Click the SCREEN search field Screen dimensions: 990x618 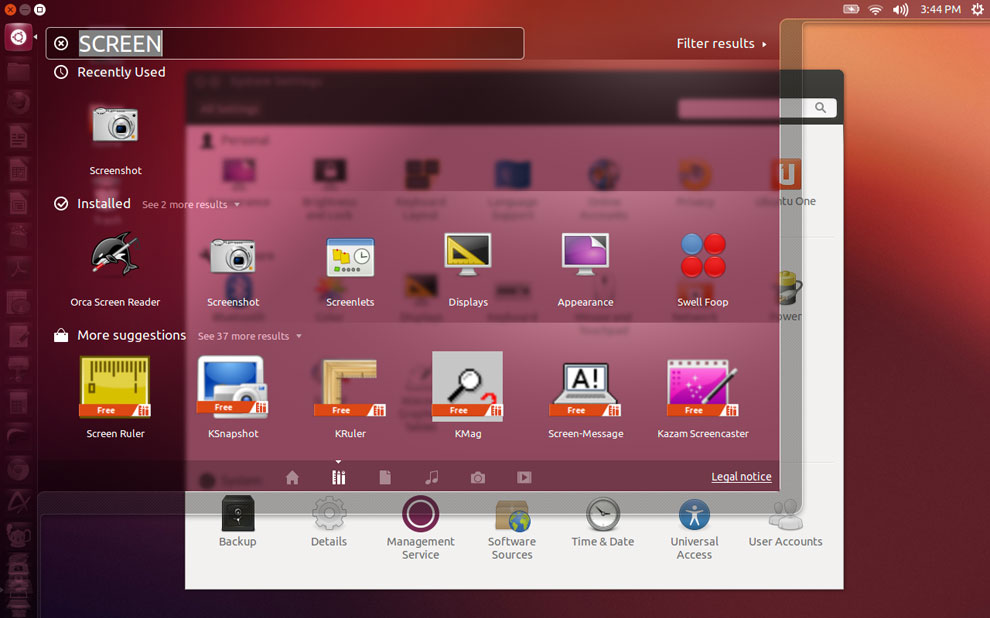[285, 43]
